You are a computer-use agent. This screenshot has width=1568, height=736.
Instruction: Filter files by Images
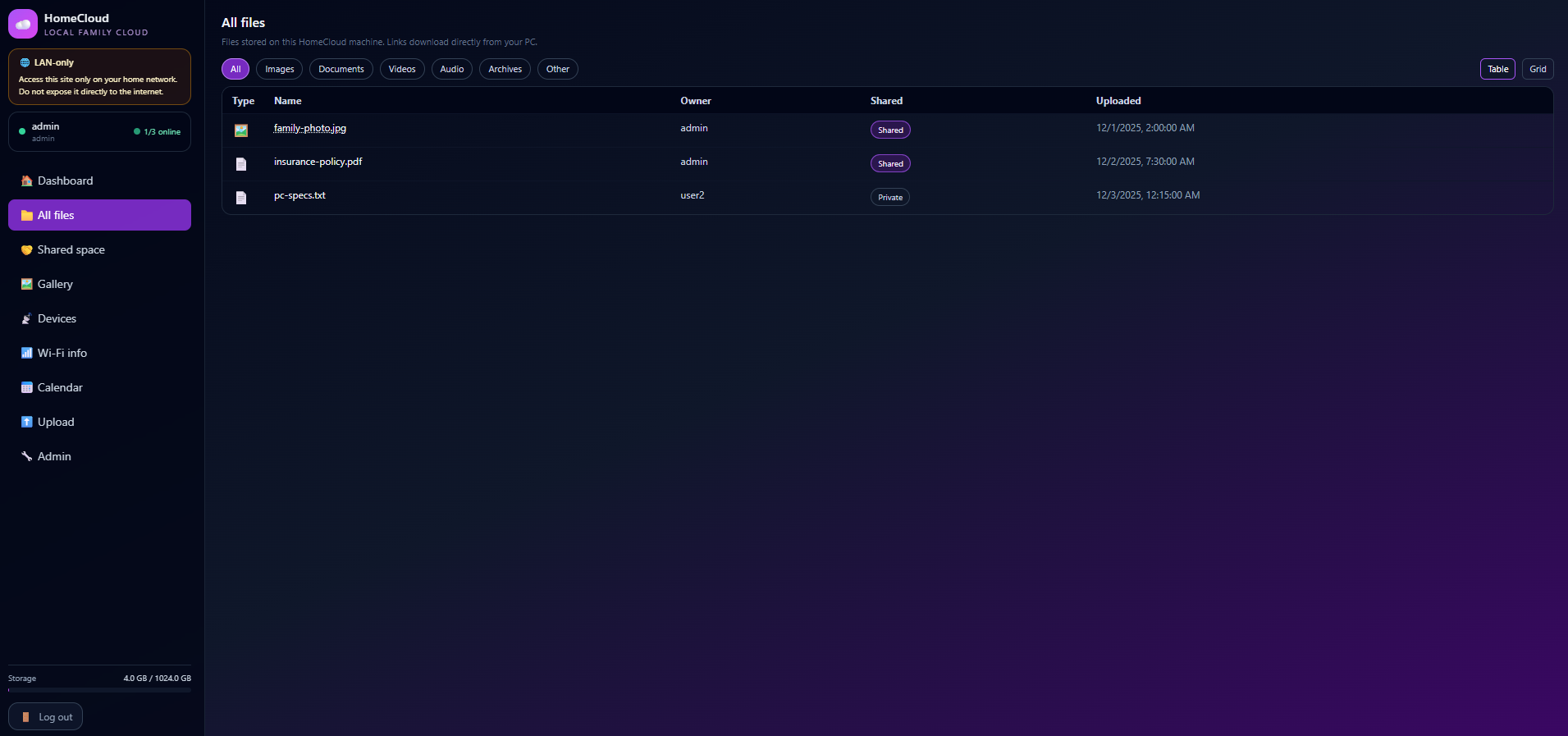click(279, 69)
